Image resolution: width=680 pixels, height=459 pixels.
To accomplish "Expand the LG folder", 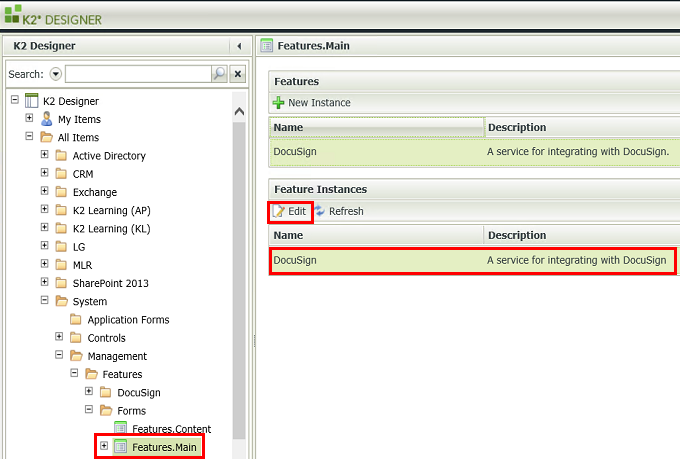I will (44, 246).
